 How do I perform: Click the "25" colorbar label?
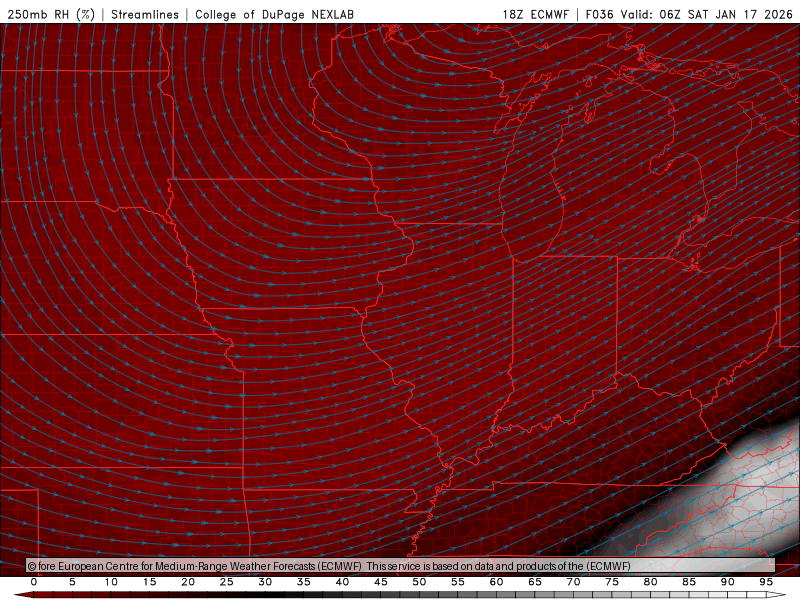tap(227, 582)
